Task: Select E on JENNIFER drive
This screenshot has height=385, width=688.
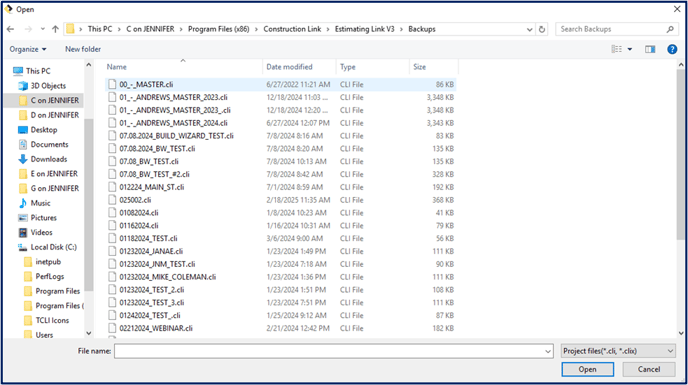Action: click(54, 174)
